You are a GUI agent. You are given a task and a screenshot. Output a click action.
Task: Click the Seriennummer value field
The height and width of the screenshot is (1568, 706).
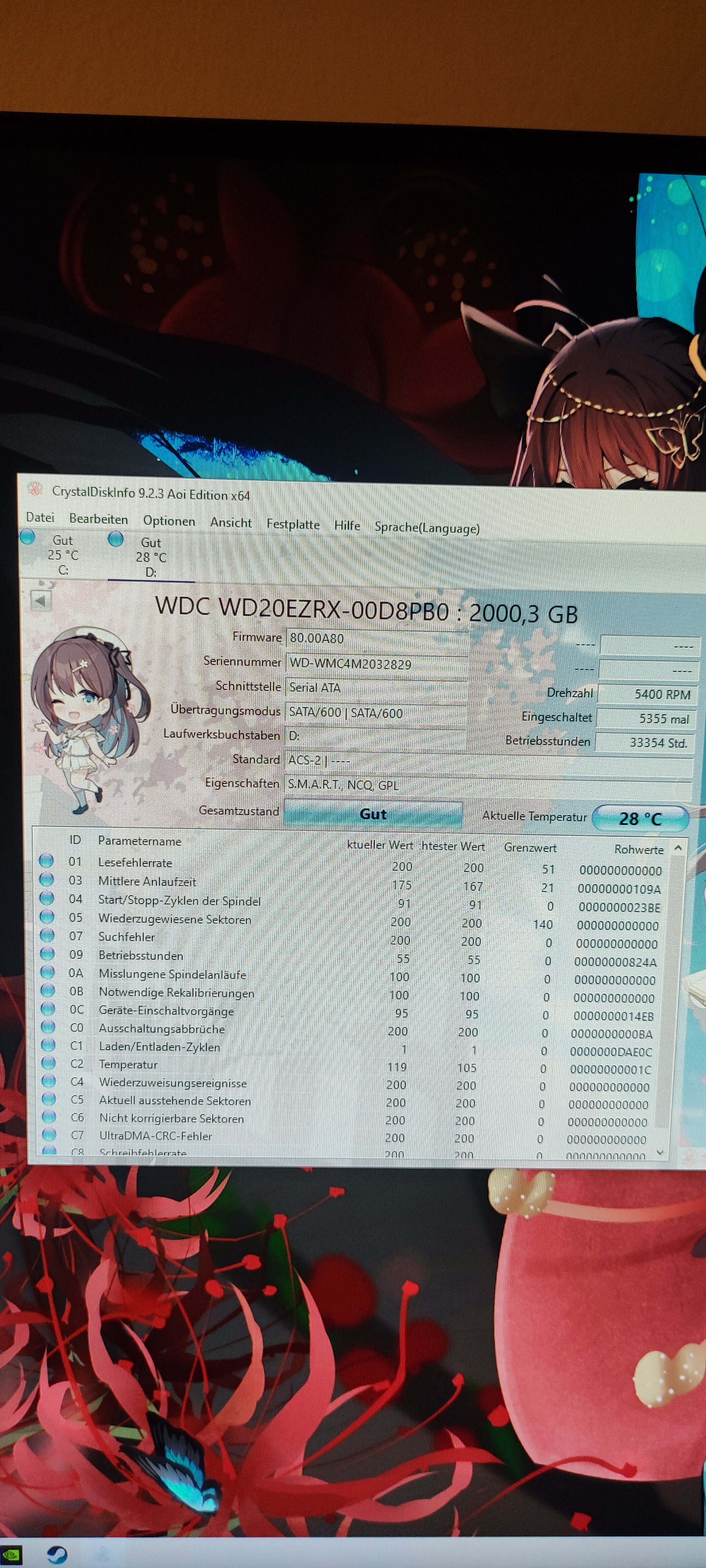coord(376,664)
